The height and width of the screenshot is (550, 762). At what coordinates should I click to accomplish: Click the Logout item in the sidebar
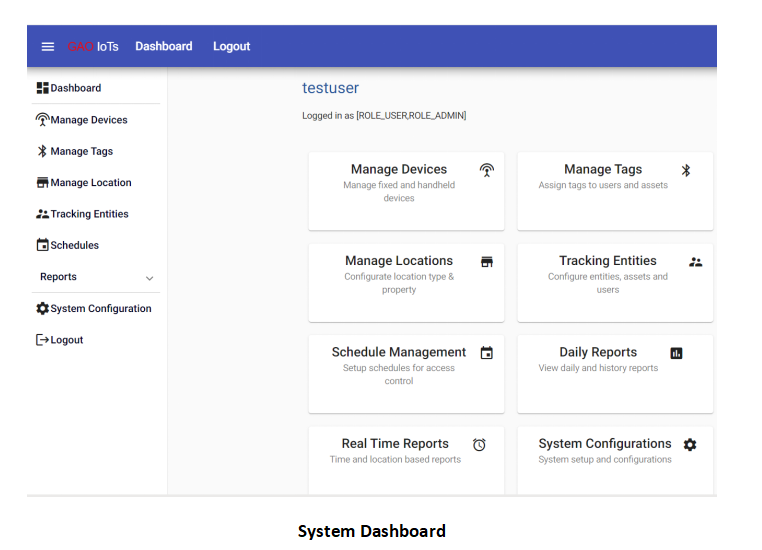pos(66,340)
